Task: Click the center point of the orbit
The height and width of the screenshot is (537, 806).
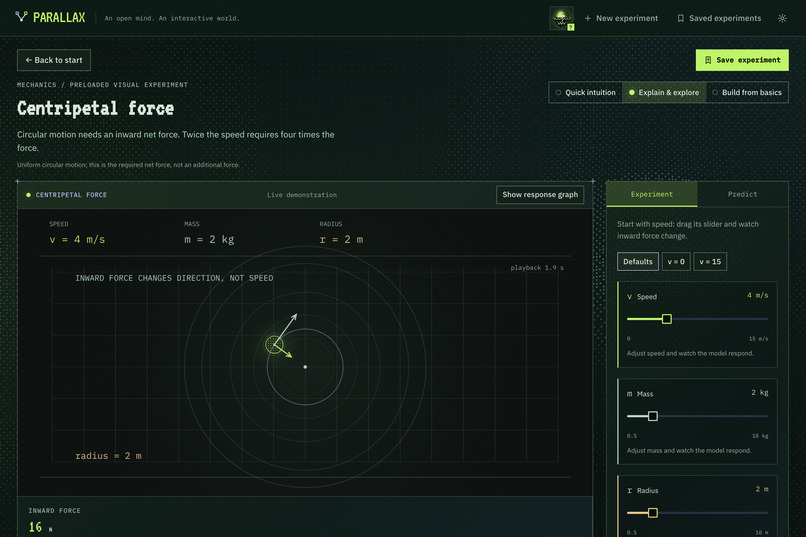Action: click(x=305, y=367)
